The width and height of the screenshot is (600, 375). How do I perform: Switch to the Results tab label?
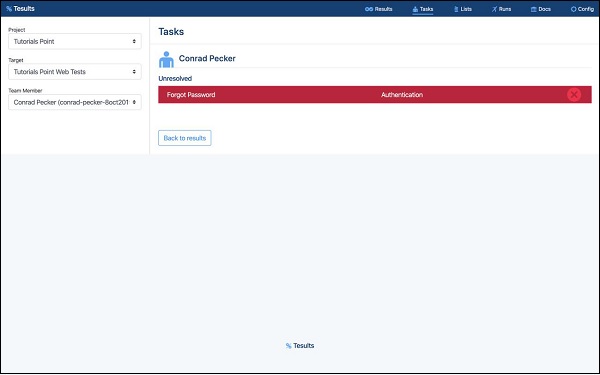383,9
